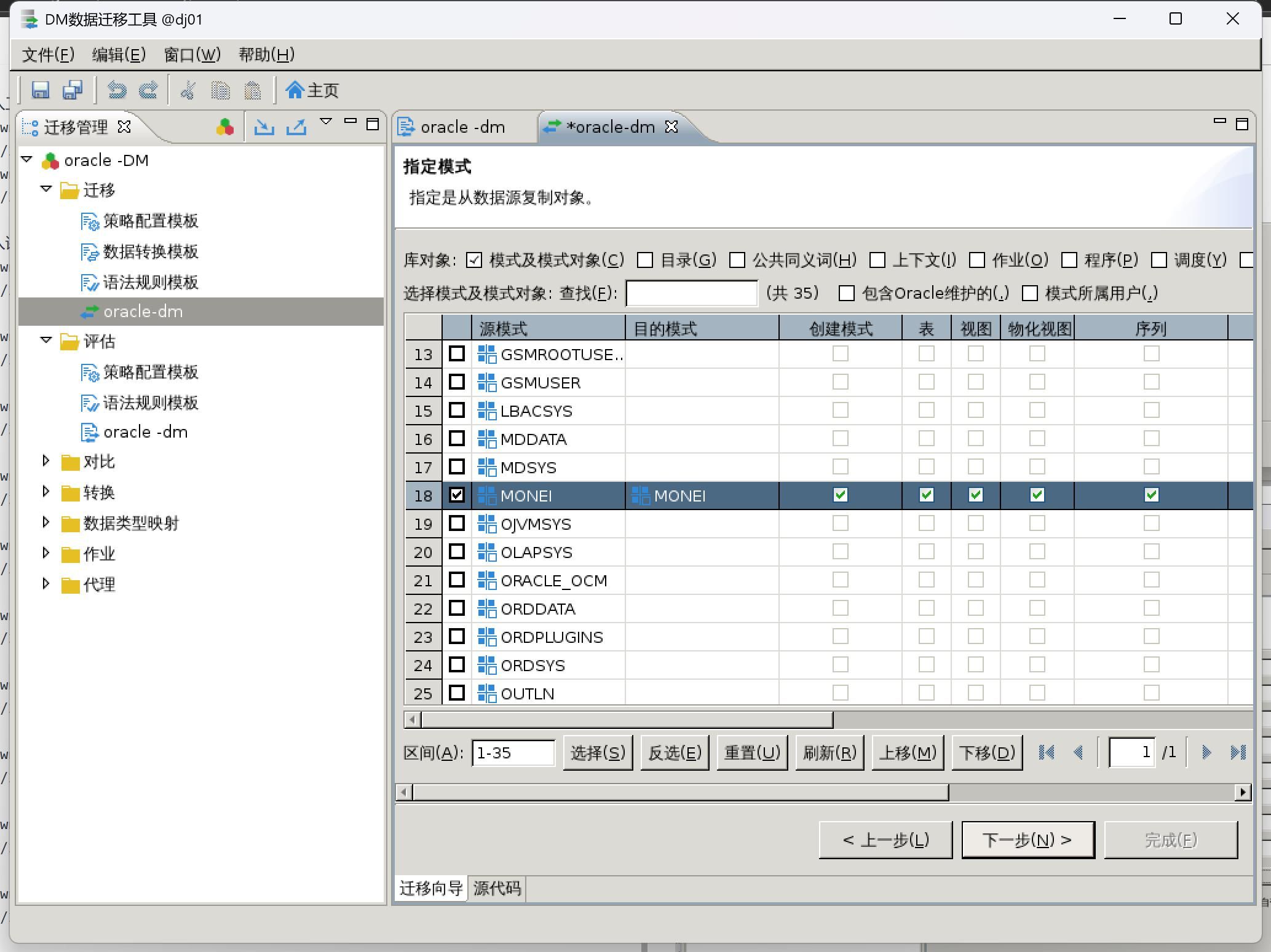Enable the 目录(G) checkbox
Screen dimensions: 1271x952
645,260
